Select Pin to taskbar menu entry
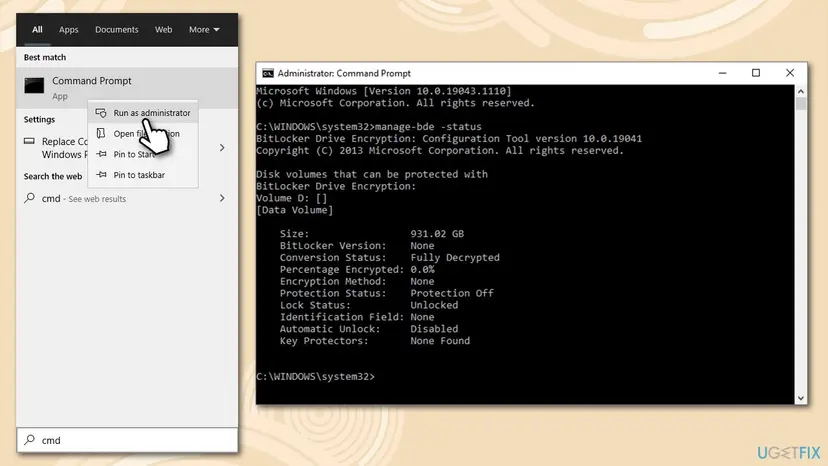828x466 pixels. coord(143,175)
